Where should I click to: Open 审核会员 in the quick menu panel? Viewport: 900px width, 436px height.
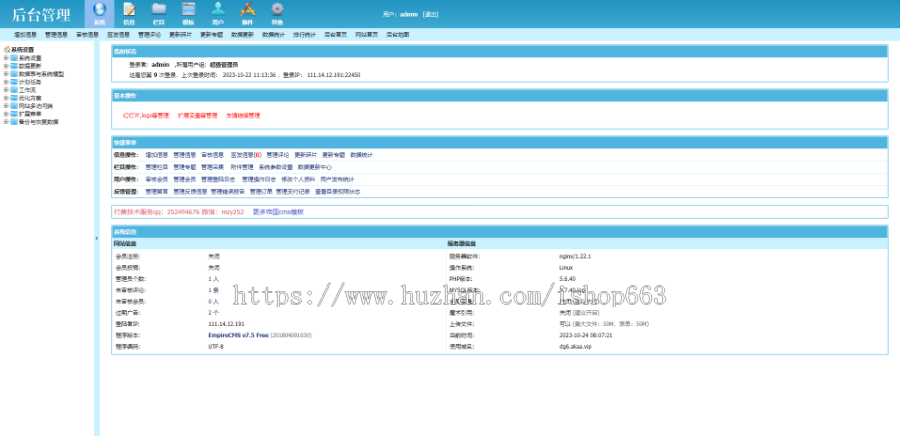157,180
